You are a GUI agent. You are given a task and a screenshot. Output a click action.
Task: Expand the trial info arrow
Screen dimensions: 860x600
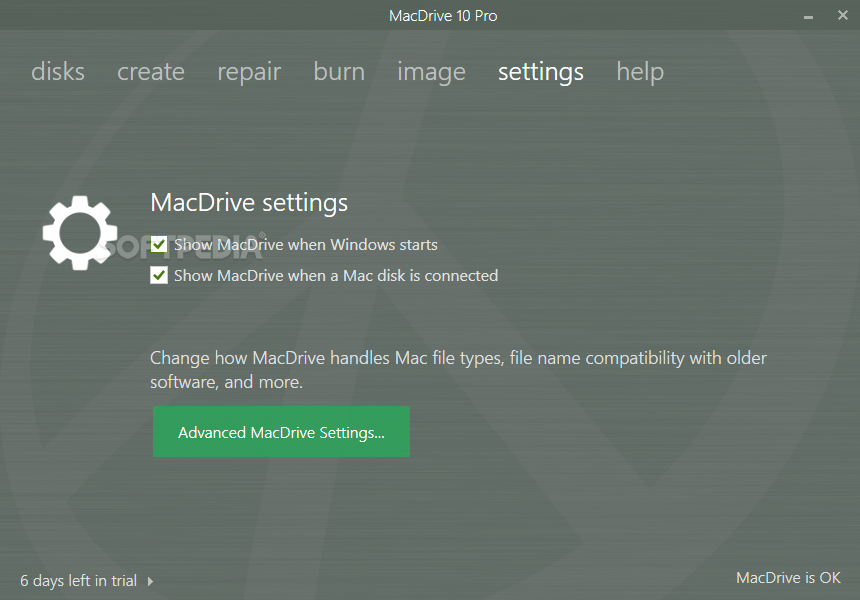pyautogui.click(x=150, y=581)
